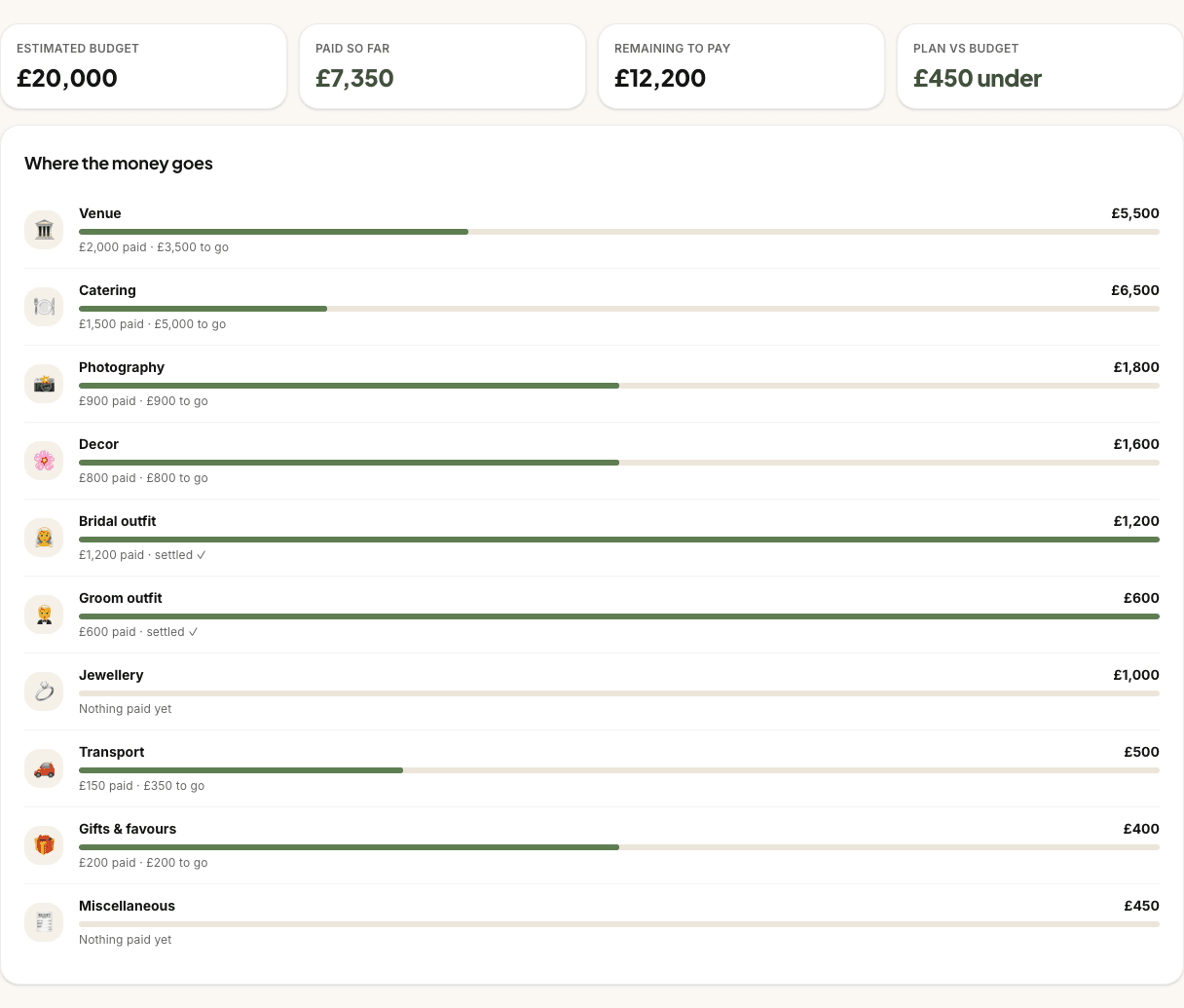Select the Photography category name
Viewport: 1184px width, 1008px height.
coord(122,367)
